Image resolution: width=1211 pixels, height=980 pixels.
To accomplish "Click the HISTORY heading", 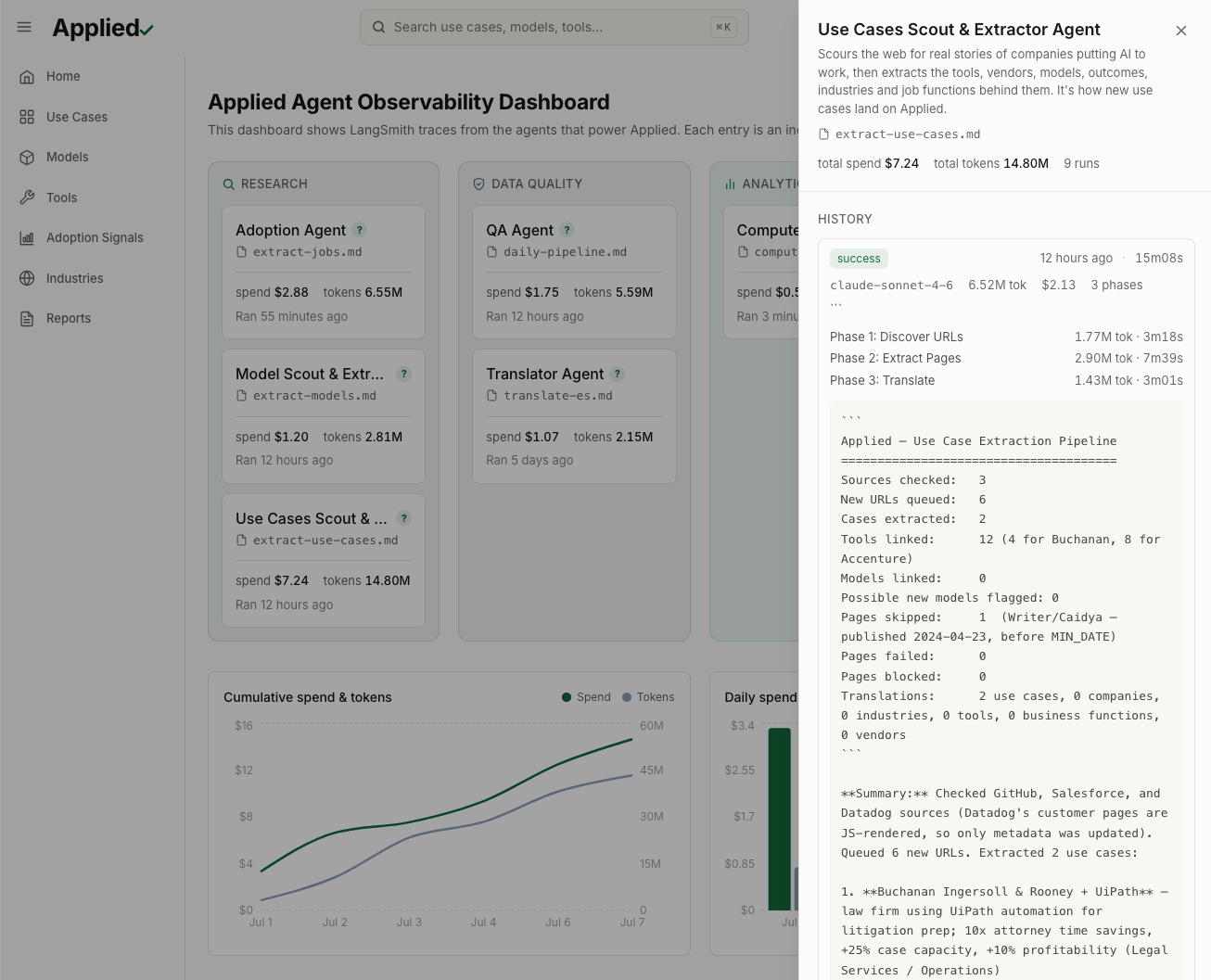I will point(845,220).
